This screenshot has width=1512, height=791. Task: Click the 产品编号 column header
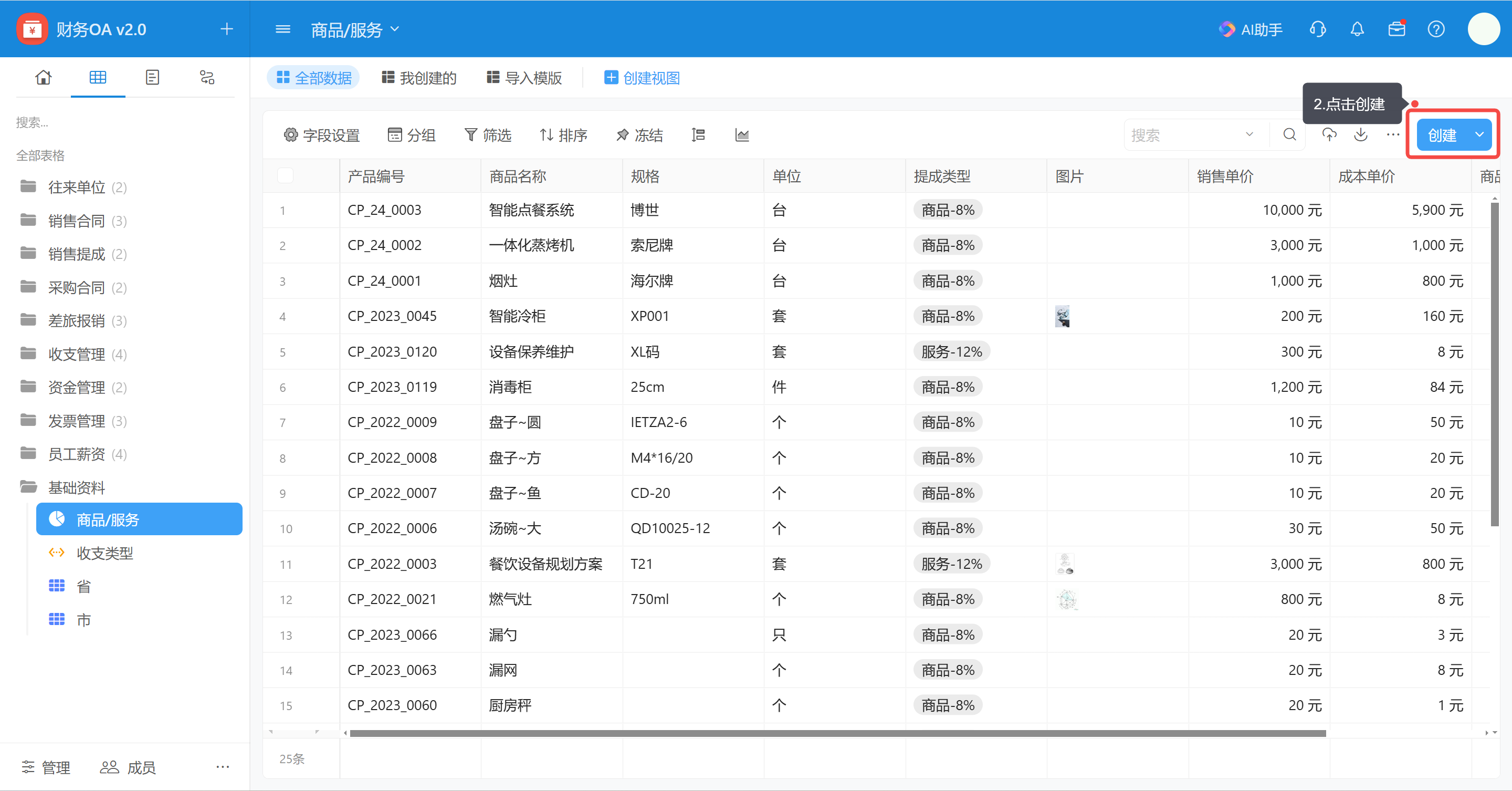pyautogui.click(x=409, y=175)
